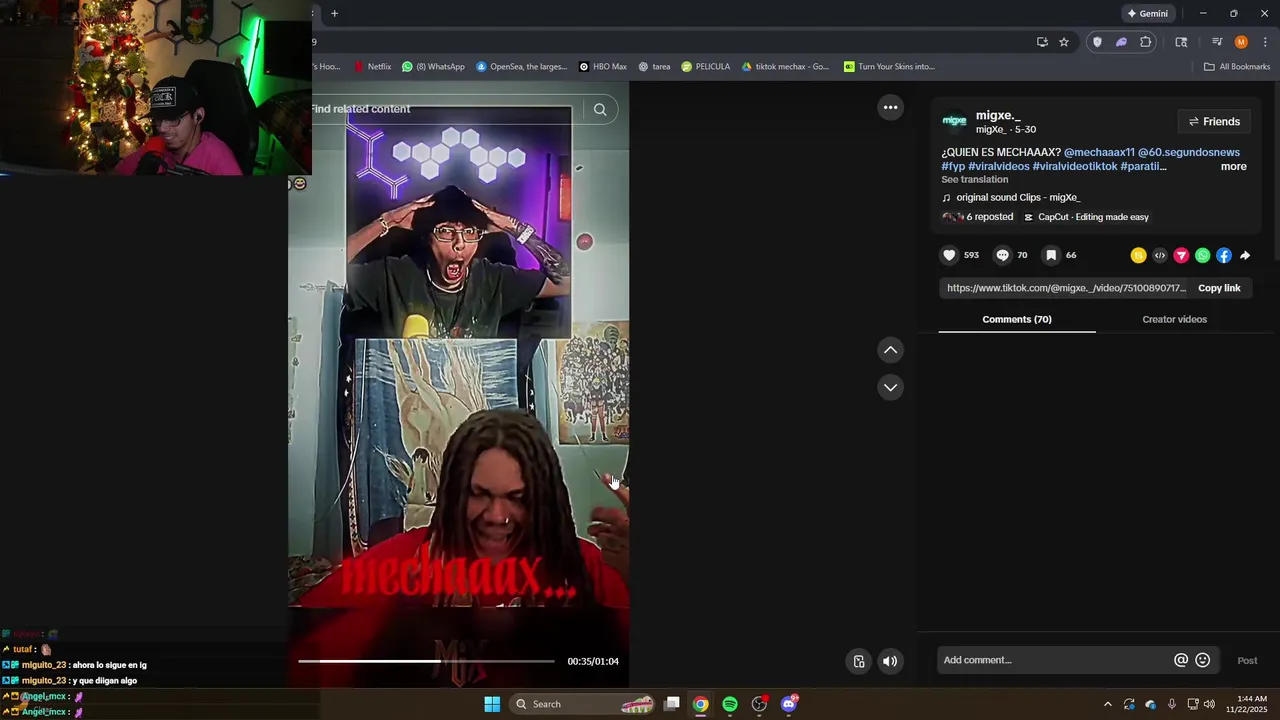
Task: Mute the video with the speaker icon
Action: (x=890, y=661)
